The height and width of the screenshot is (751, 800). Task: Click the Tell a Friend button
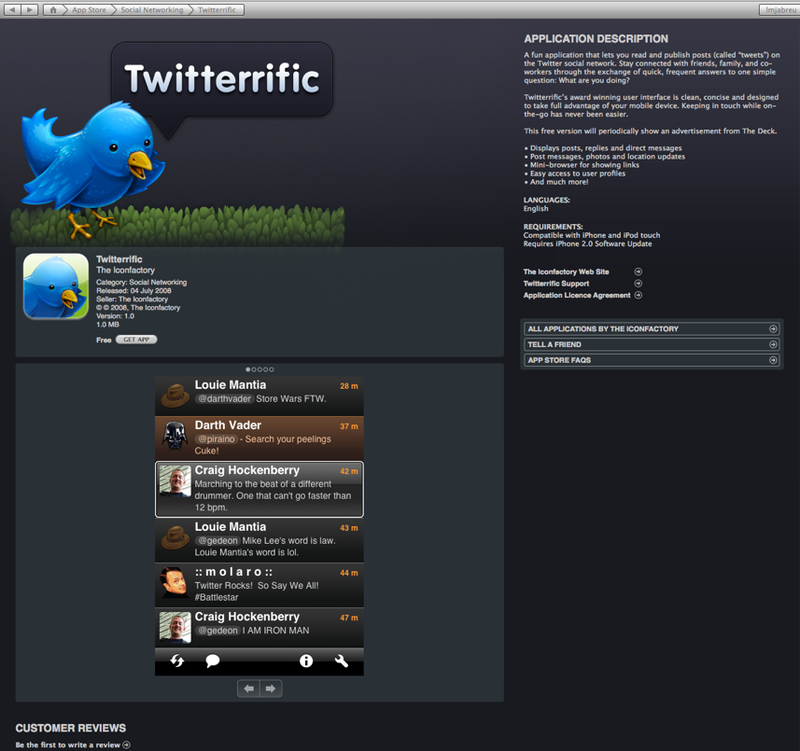652,344
